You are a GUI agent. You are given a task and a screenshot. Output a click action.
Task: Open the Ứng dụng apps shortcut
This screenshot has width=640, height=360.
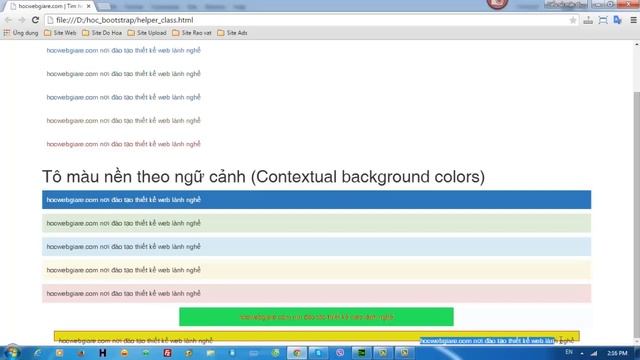pyautogui.click(x=21, y=33)
